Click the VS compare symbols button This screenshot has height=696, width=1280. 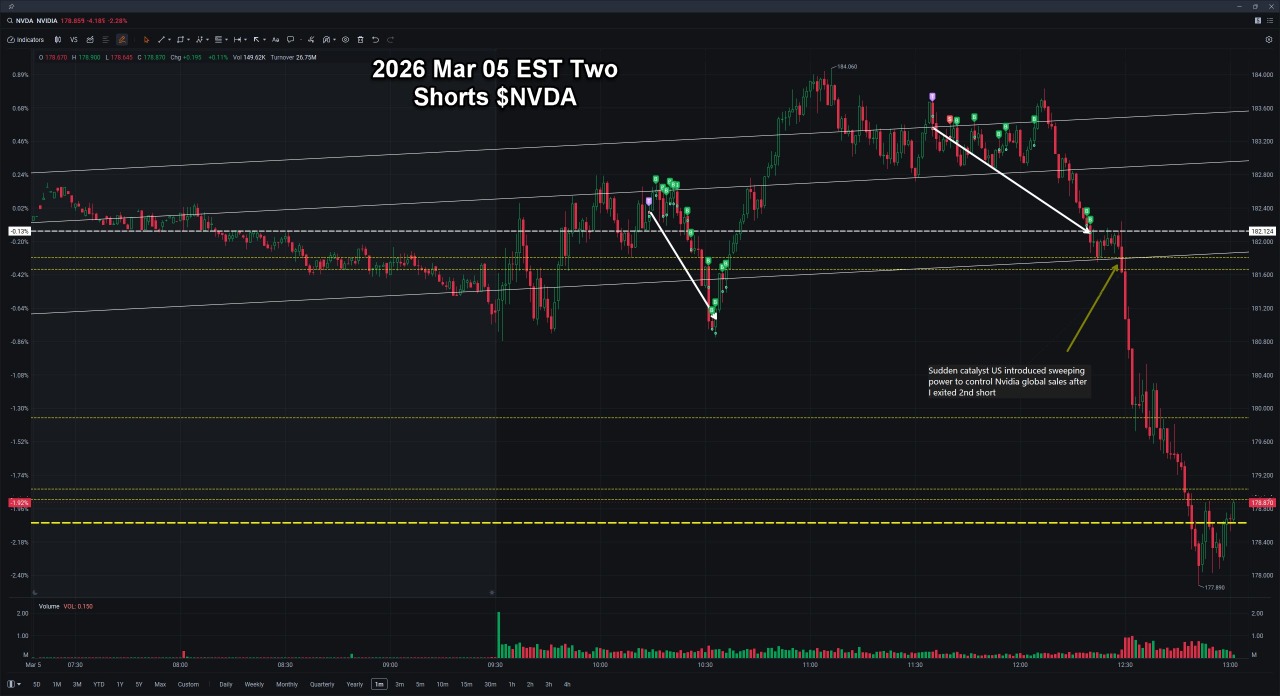tap(74, 40)
